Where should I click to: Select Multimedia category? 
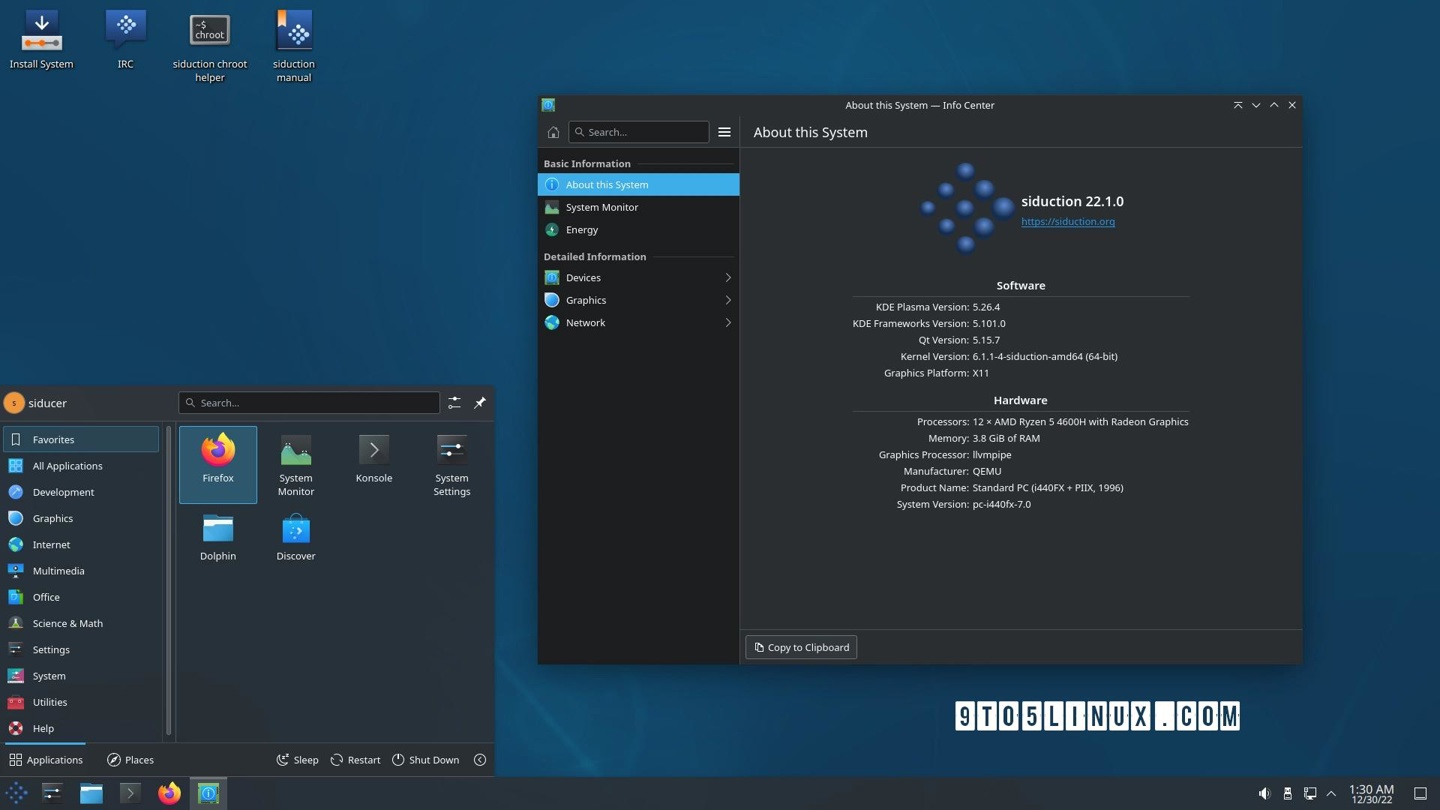81,571
